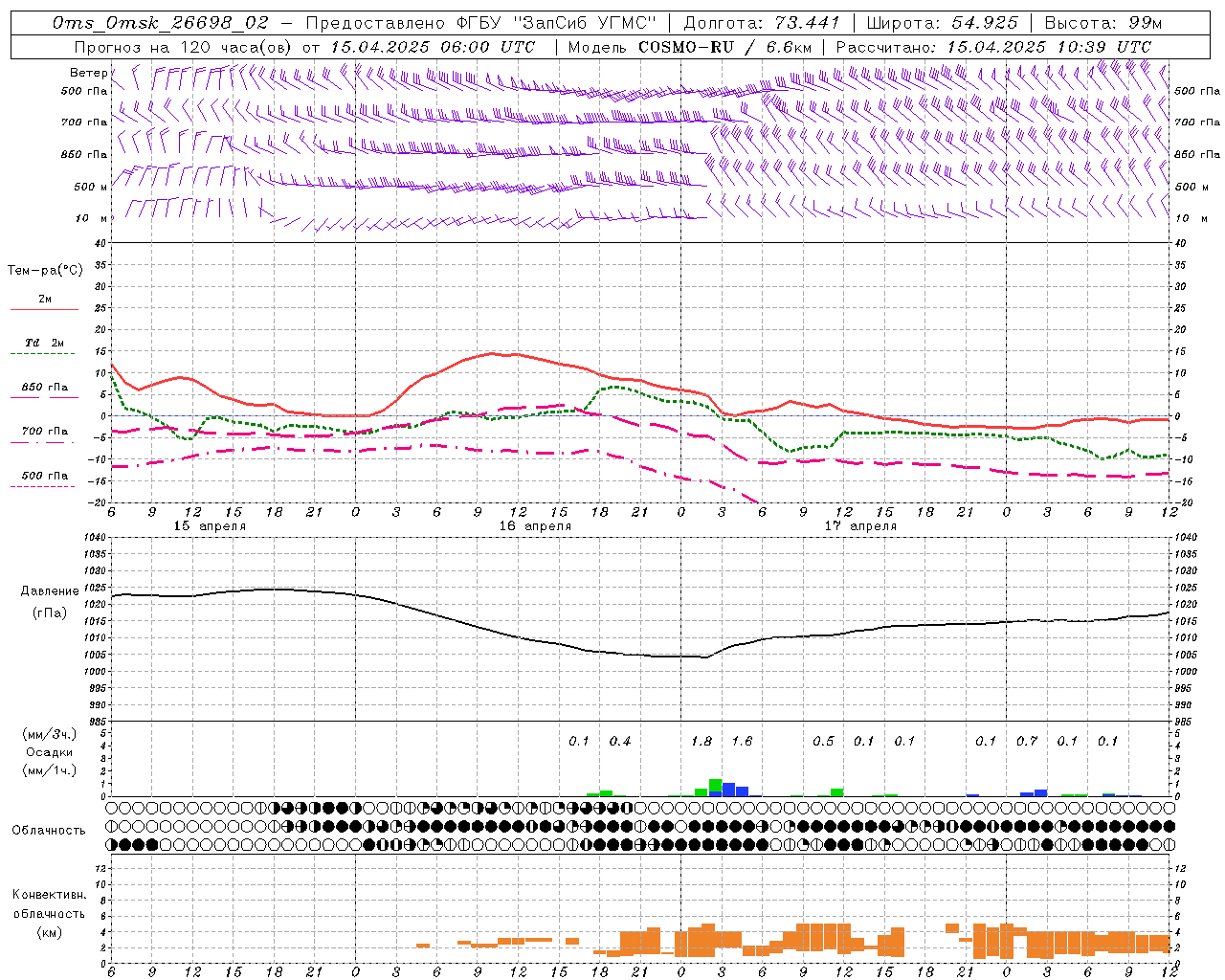Screen dimensions: 1225x980
Task: Select the 17 апреля date label
Action: [860, 526]
